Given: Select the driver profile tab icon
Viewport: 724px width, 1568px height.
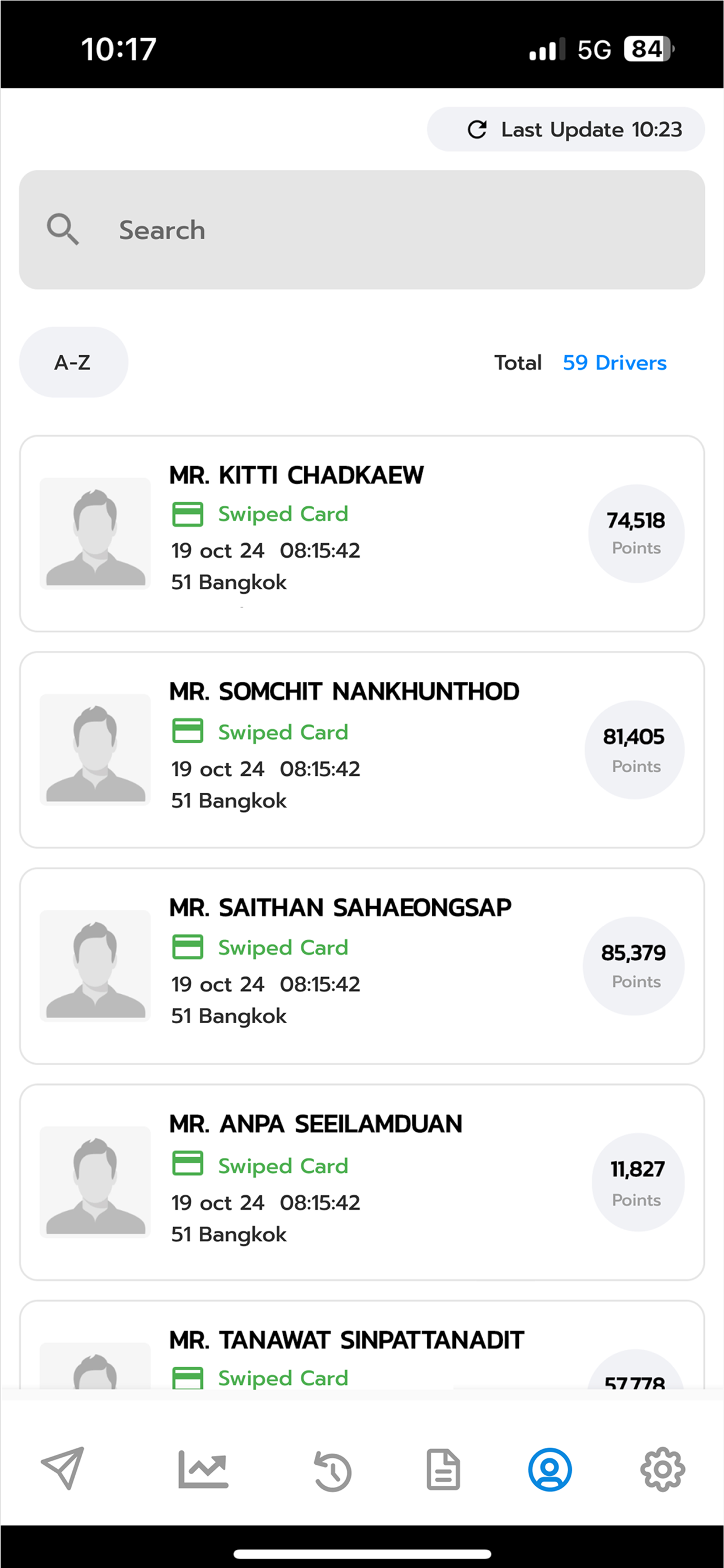Looking at the screenshot, I should coord(549,1469).
